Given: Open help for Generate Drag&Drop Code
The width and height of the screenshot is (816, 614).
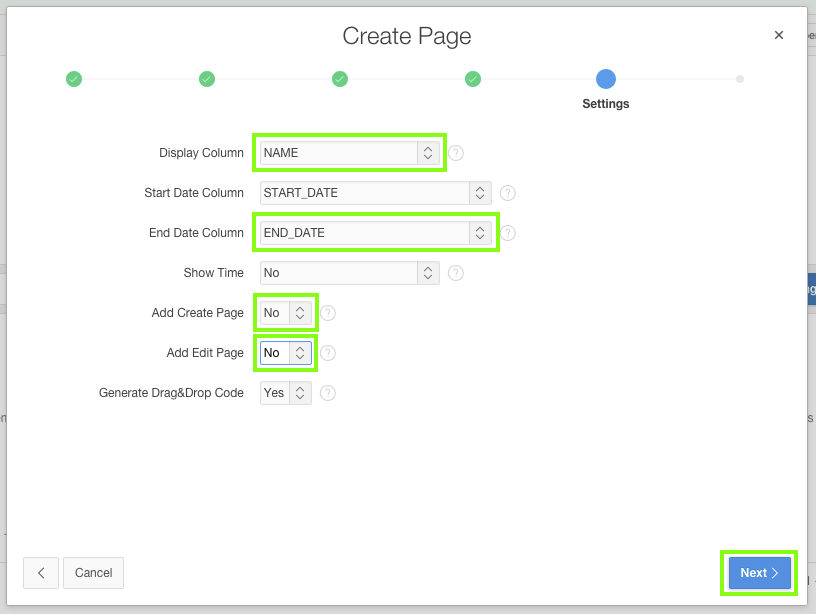Looking at the screenshot, I should coord(328,393).
